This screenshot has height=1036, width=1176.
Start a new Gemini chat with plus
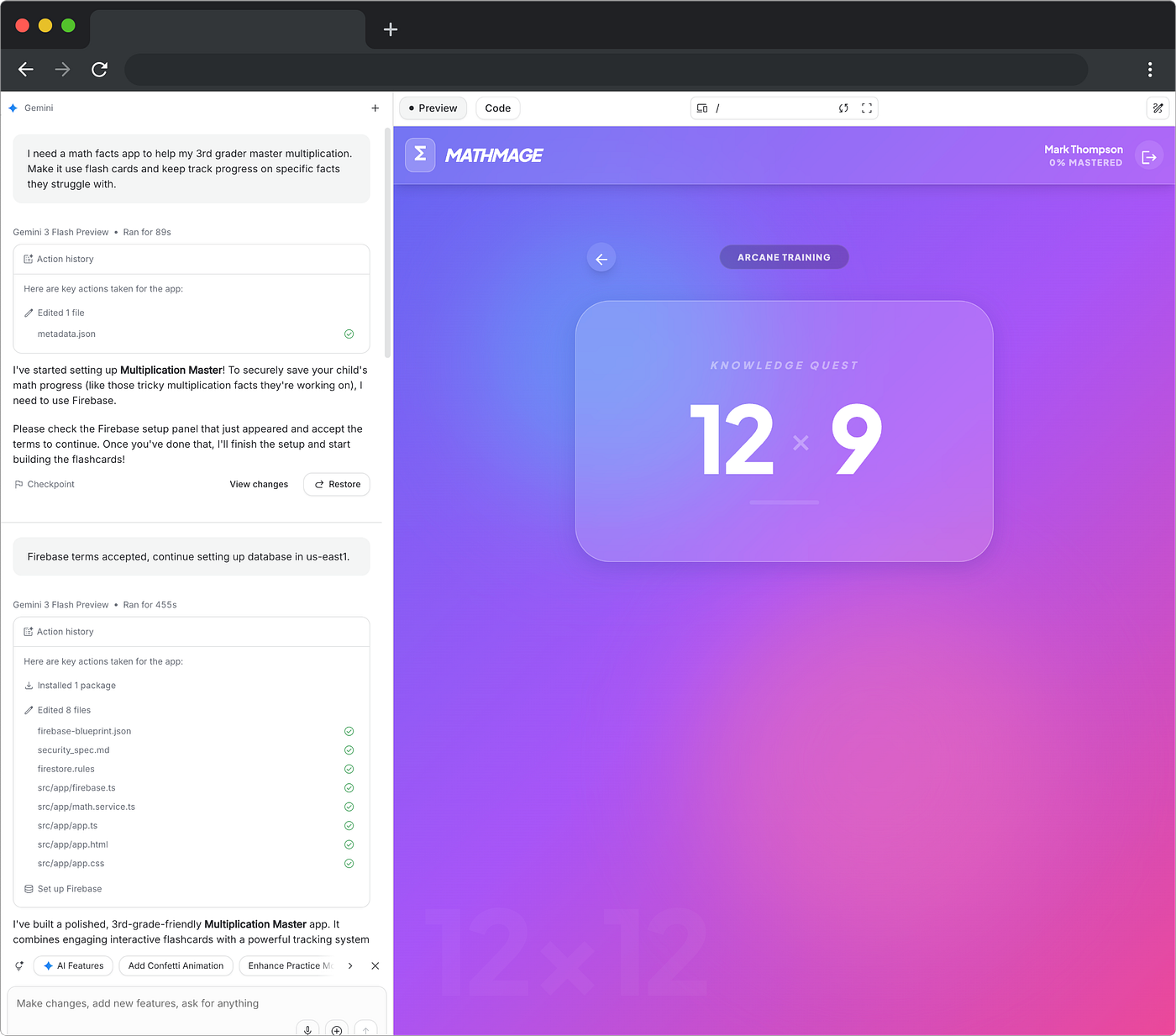(375, 108)
